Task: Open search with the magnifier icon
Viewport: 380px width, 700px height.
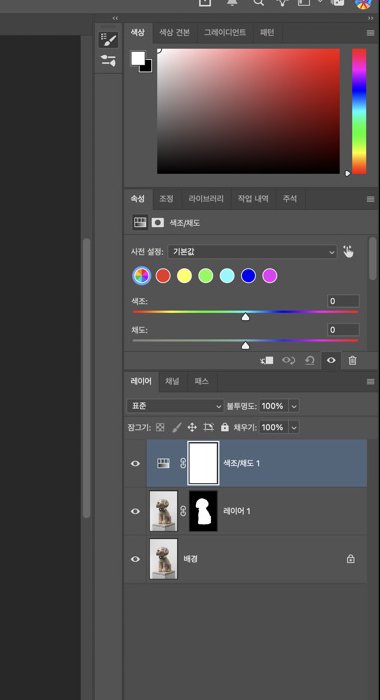Action: pyautogui.click(x=258, y=3)
